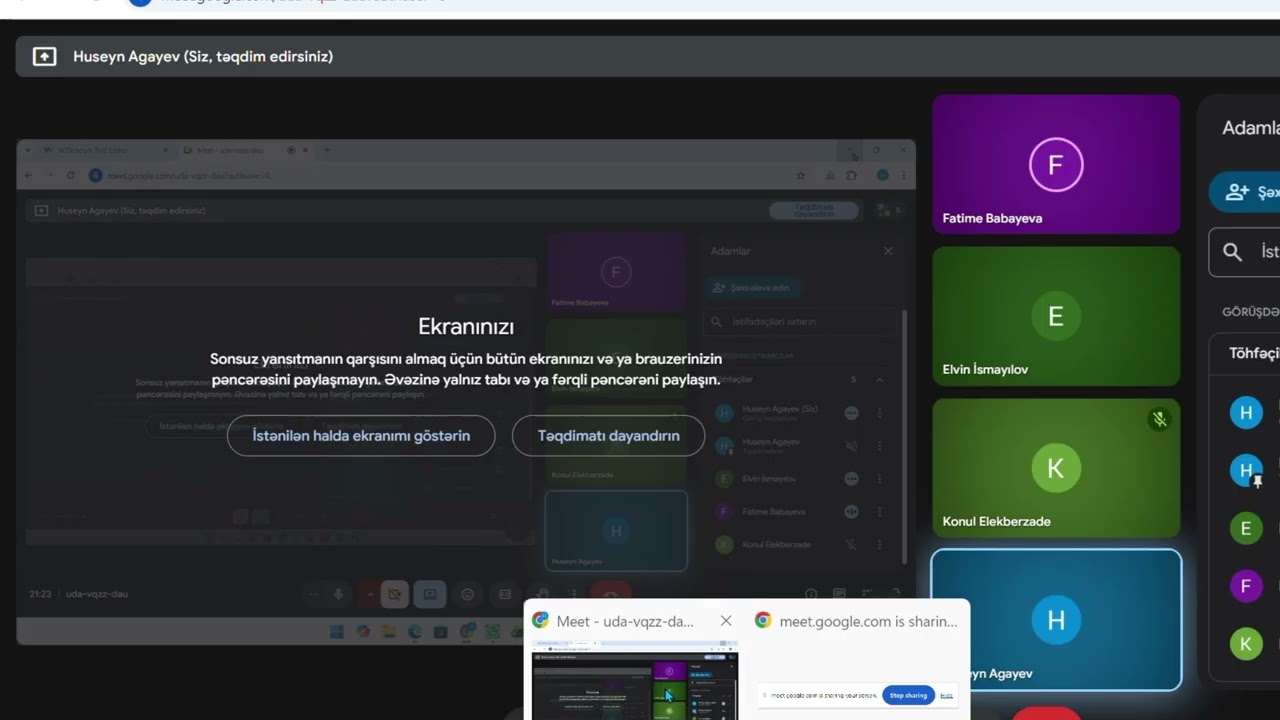Click the Windows Start icon in the mirrored taskbar
Viewport: 1280px width, 720px height.
pyautogui.click(x=336, y=631)
